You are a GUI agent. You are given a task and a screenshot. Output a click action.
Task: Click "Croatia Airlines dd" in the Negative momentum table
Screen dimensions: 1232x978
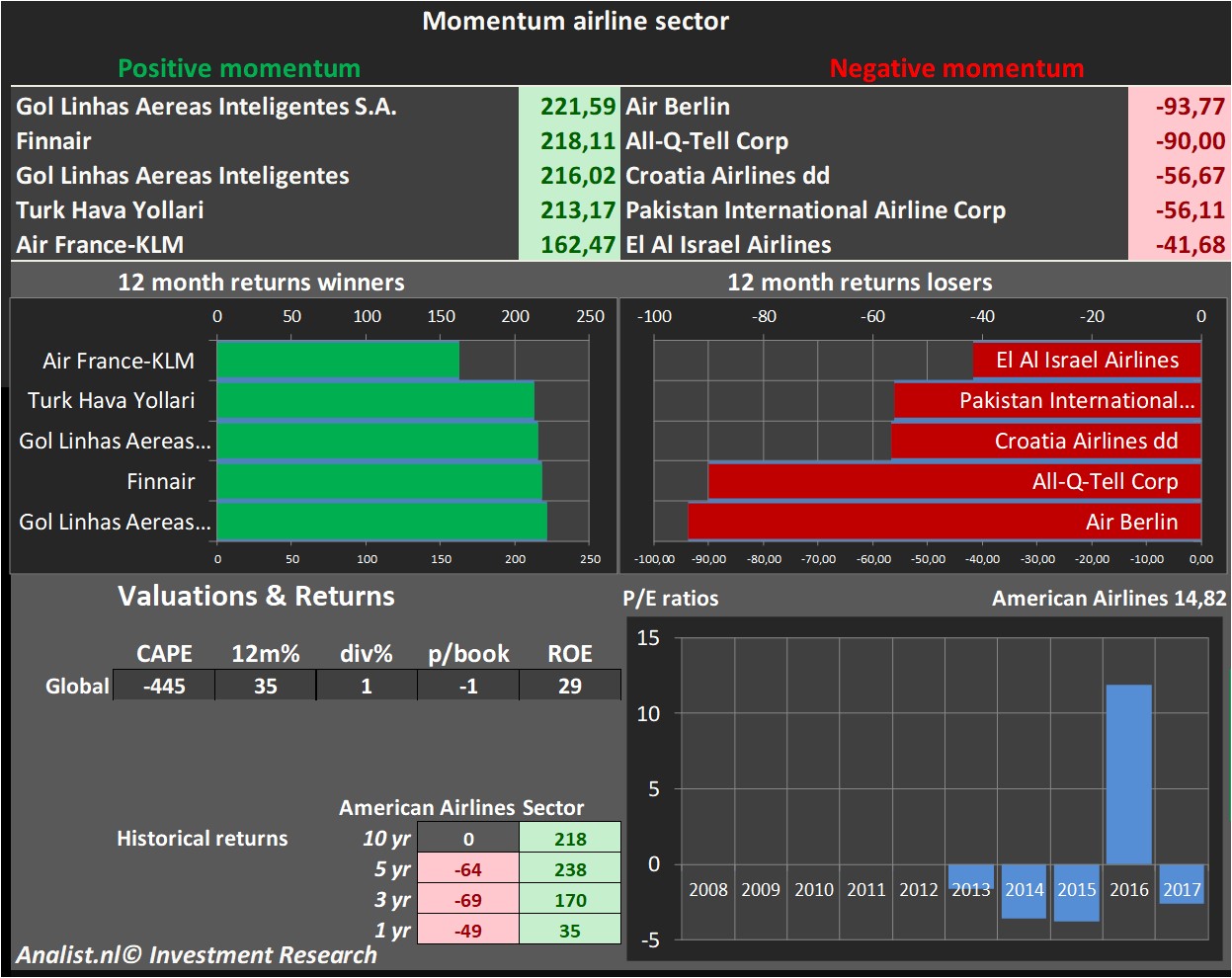[x=728, y=176]
